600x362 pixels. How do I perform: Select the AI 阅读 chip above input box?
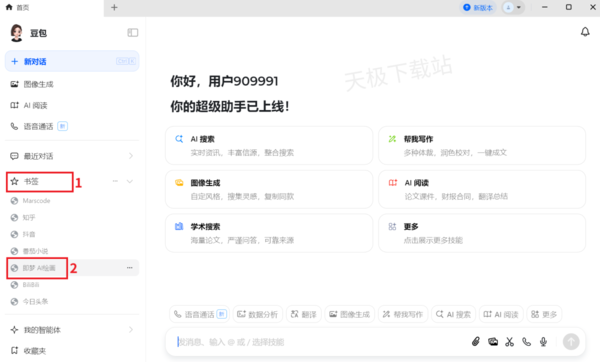pyautogui.click(x=501, y=314)
